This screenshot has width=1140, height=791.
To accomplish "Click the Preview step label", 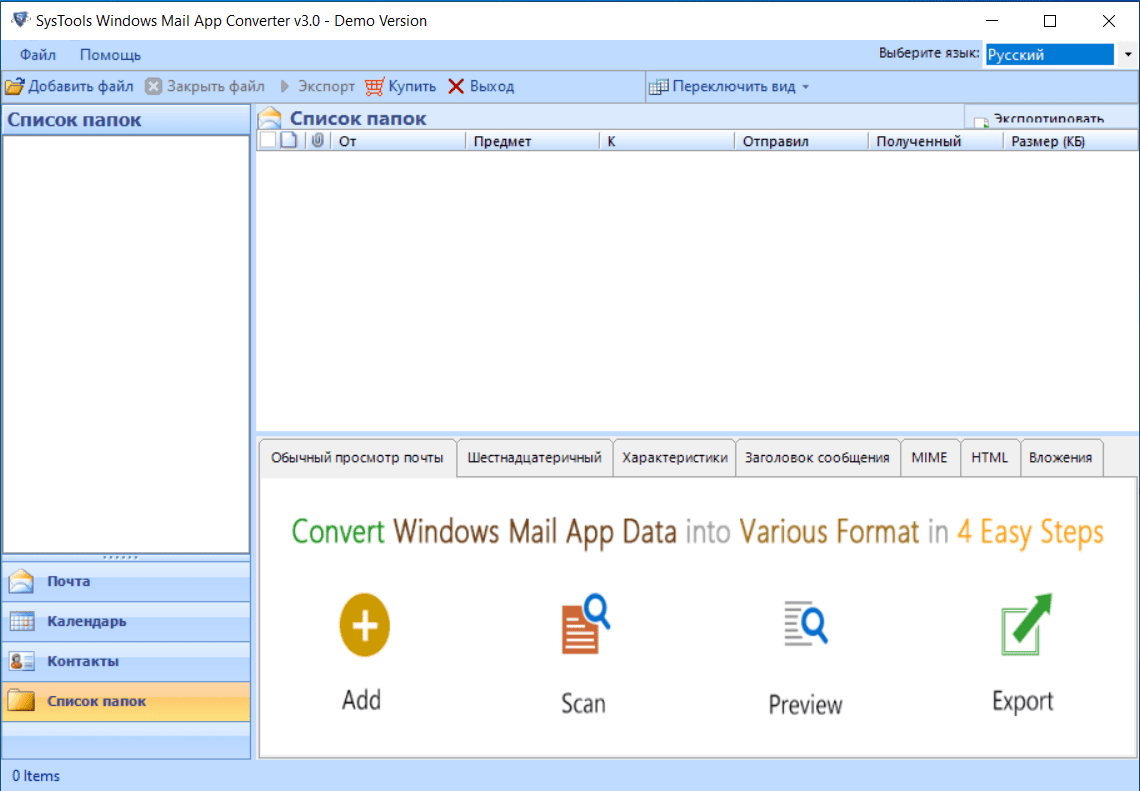I will tap(806, 704).
